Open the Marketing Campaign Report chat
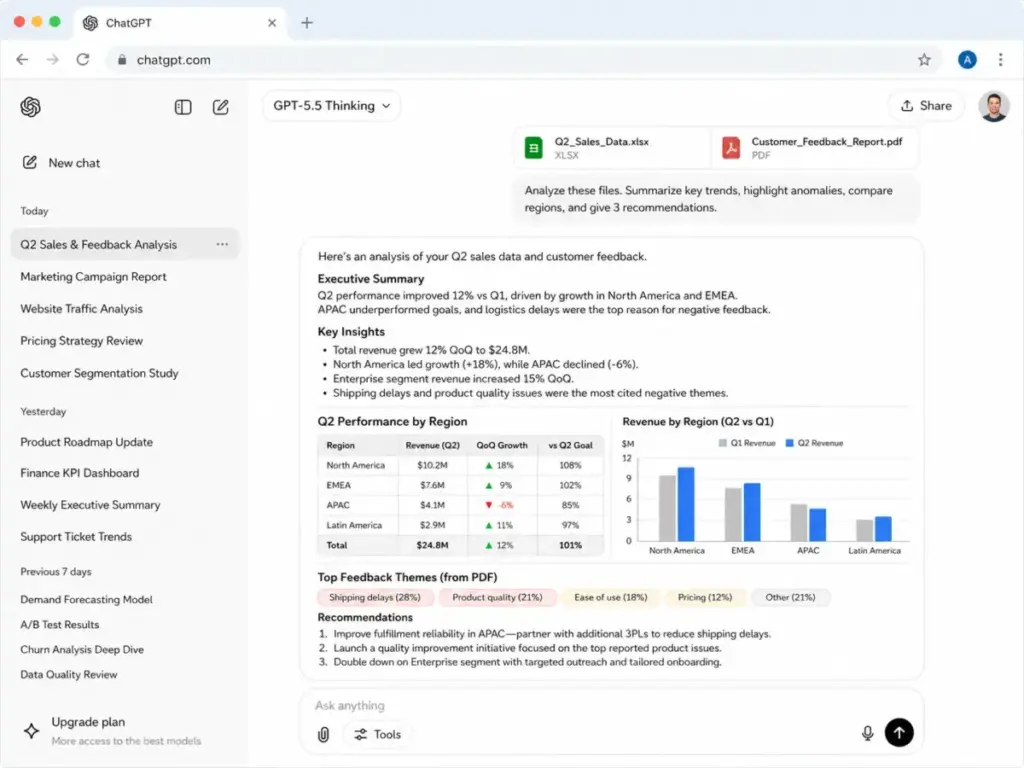1024x768 pixels. [93, 276]
